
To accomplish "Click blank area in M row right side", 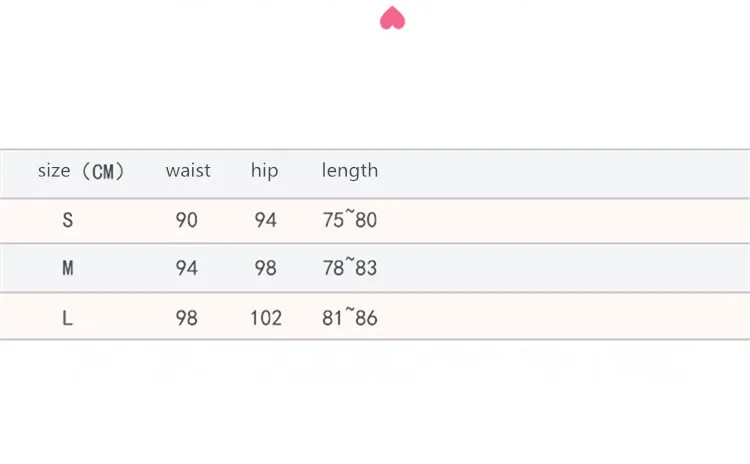I will [564, 268].
